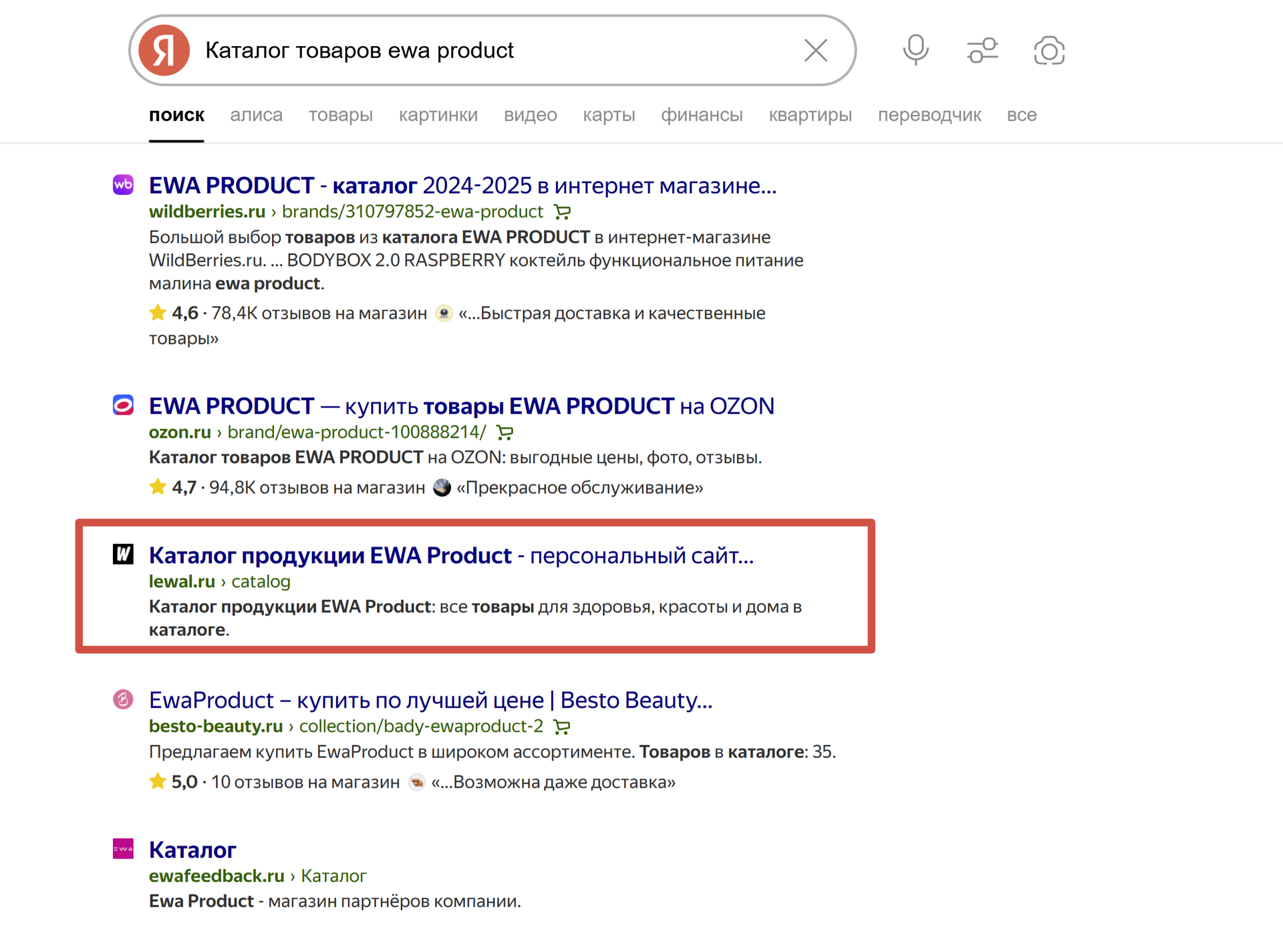1283x952 pixels.
Task: Click 10 отзывов на магазин
Action: [x=305, y=782]
